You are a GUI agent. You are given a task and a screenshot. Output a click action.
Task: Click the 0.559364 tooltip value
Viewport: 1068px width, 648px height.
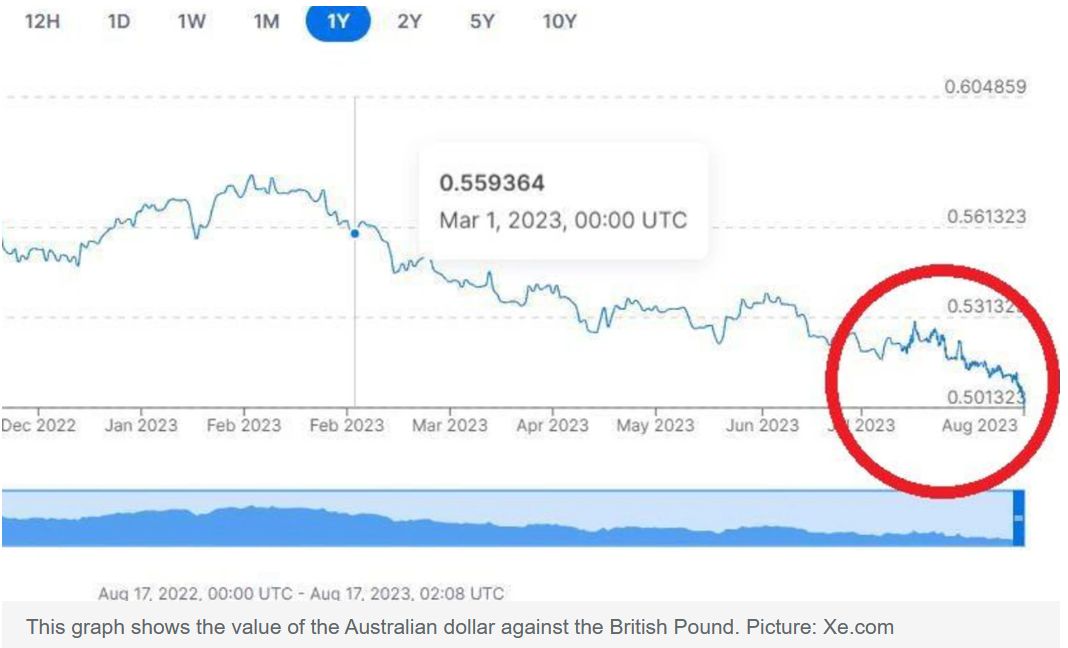pyautogui.click(x=492, y=183)
